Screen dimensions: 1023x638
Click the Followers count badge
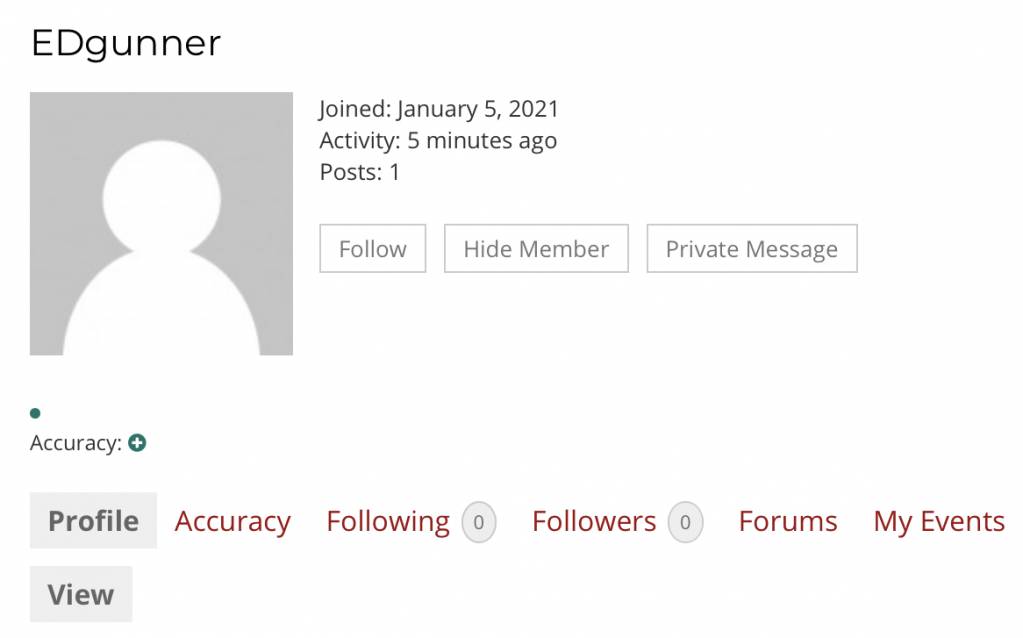coord(685,522)
